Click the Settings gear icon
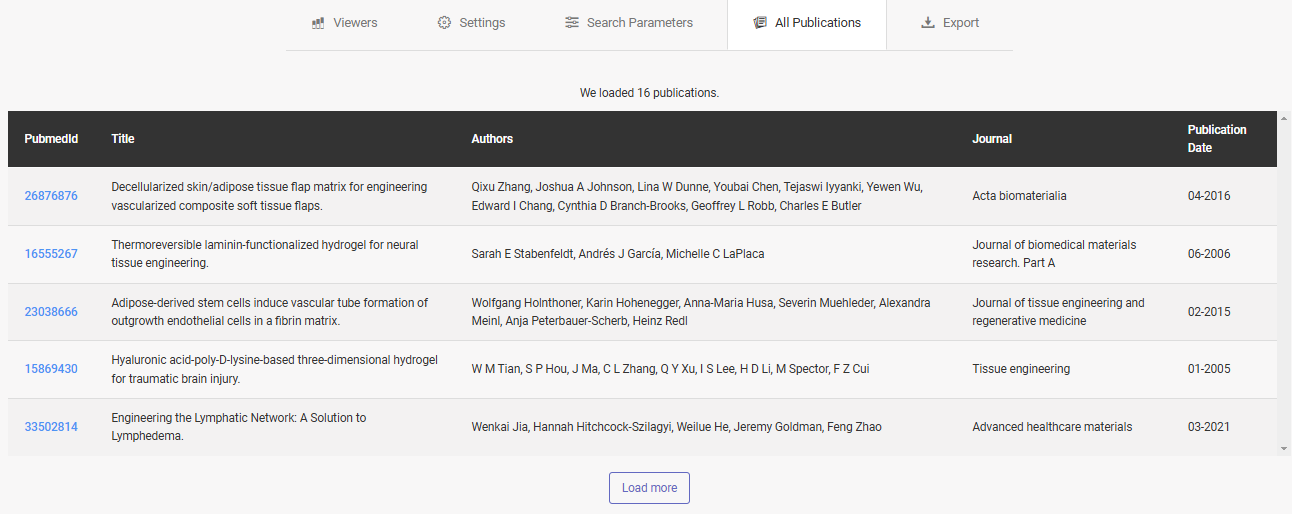Screen dimensions: 1292x514 pyautogui.click(x=444, y=23)
